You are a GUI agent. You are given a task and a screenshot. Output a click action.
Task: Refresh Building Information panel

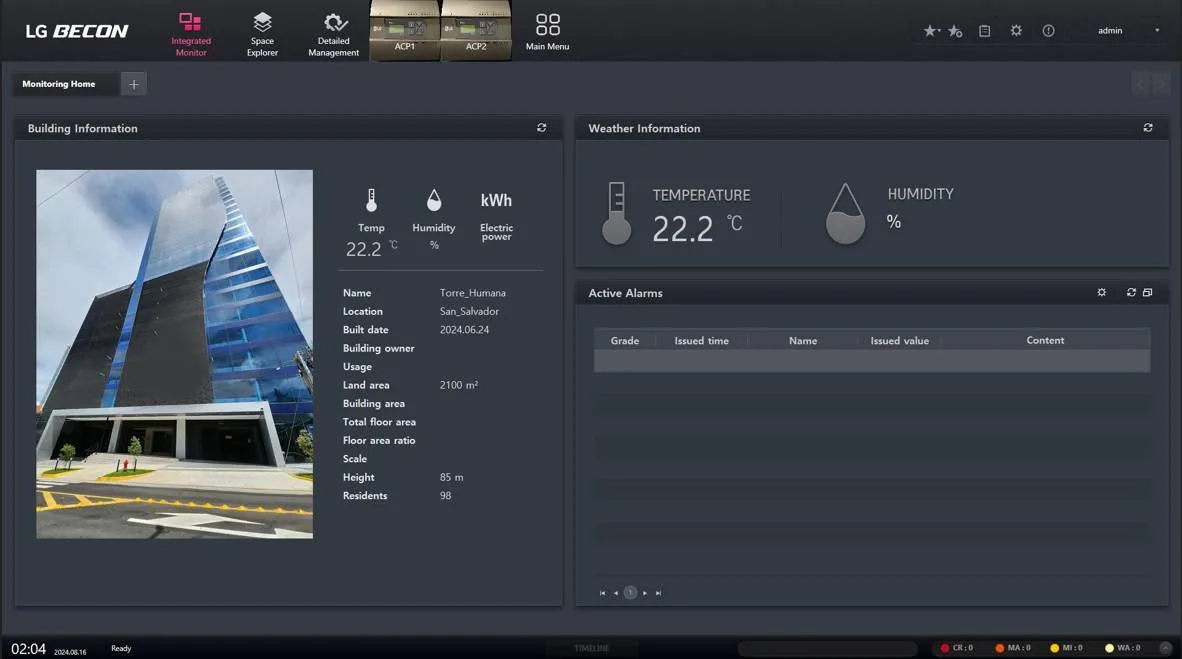tap(541, 127)
